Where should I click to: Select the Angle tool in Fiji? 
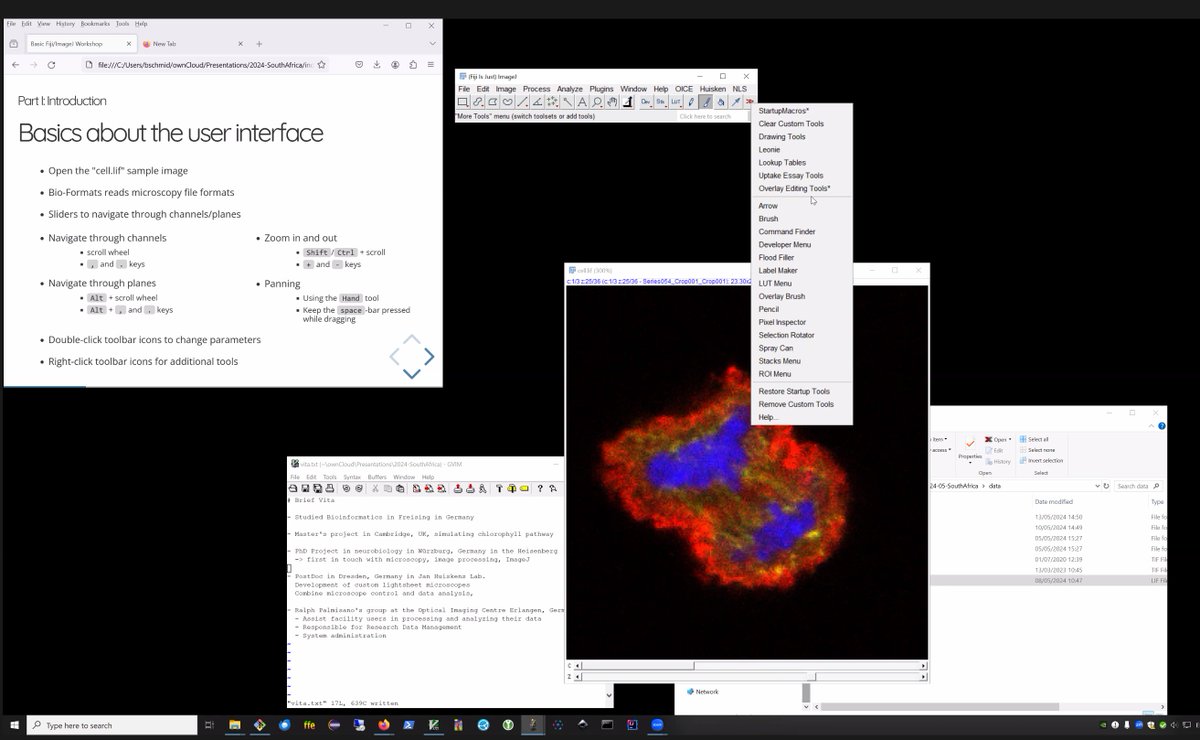537,102
